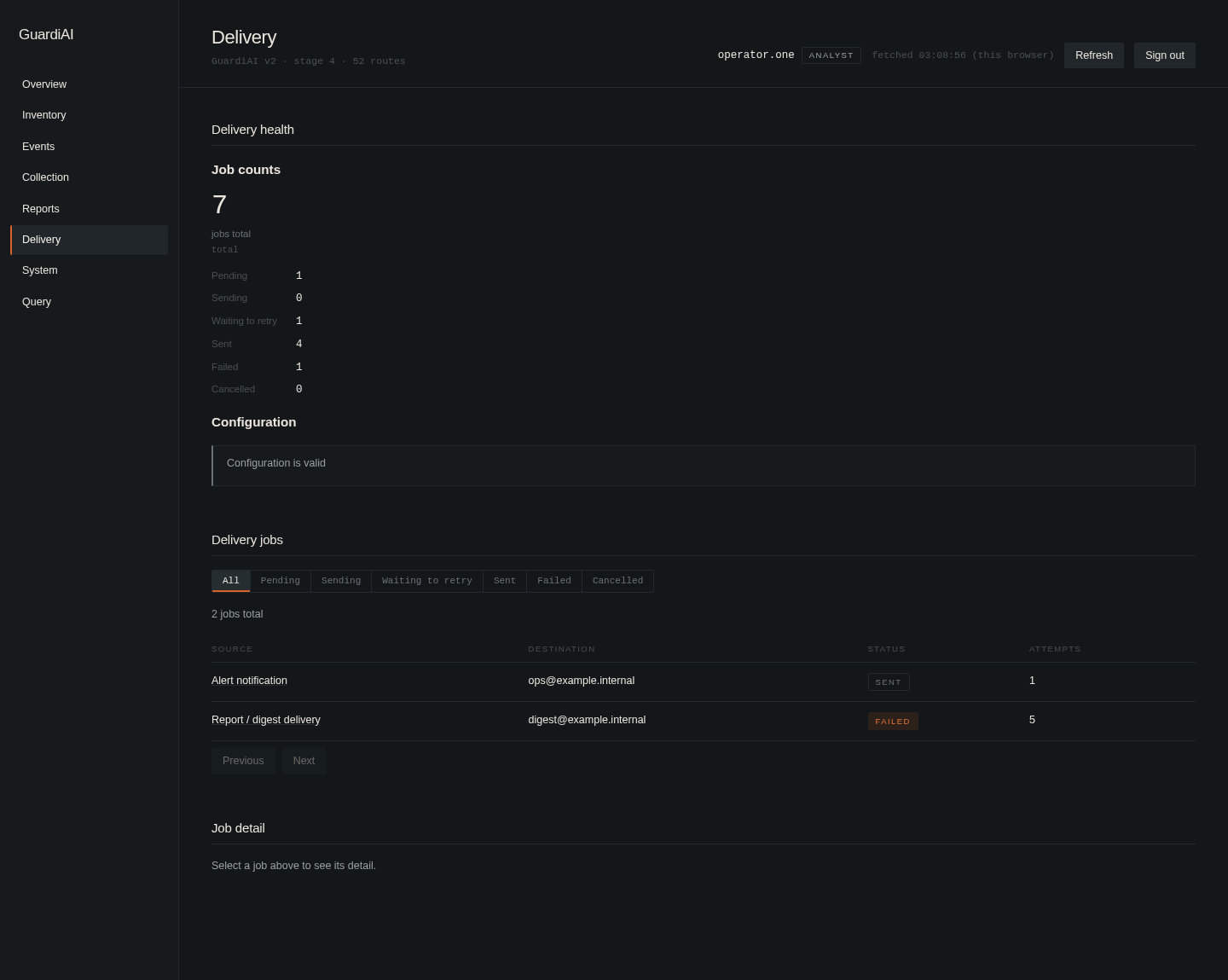The width and height of the screenshot is (1228, 980).
Task: Click attempts value 5 in failed row
Action: [1032, 720]
